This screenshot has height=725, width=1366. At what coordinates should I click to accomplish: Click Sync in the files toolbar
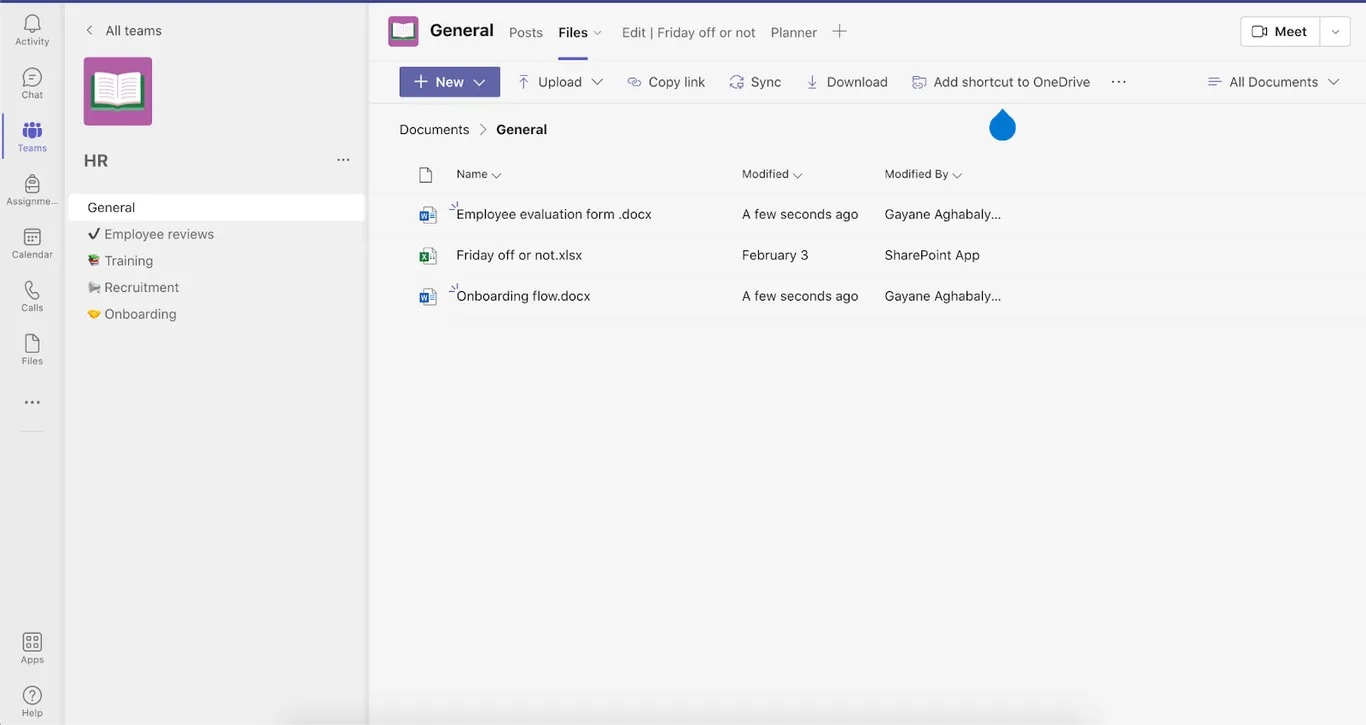pos(755,82)
